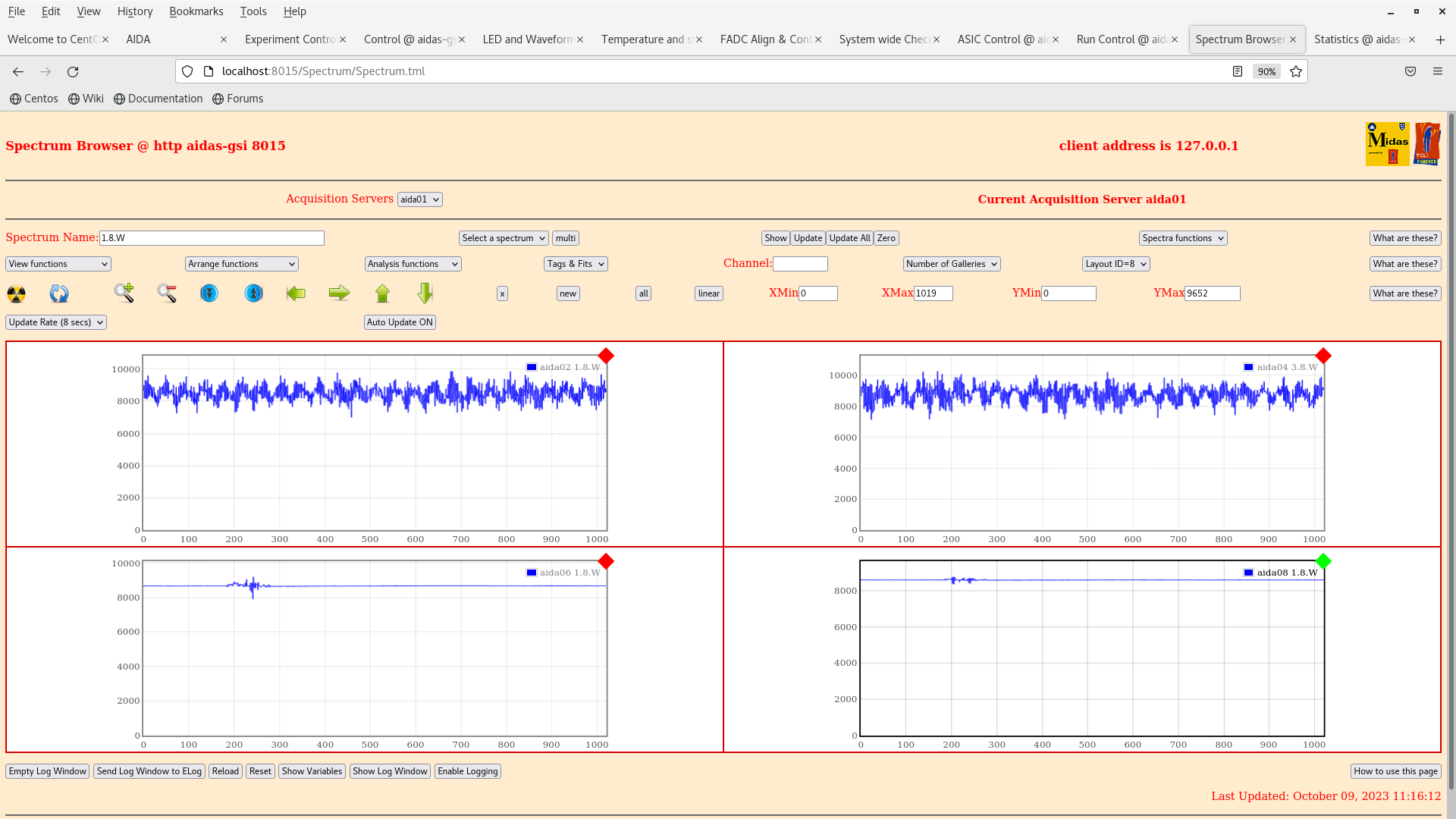This screenshot has width=1456, height=819.
Task: Click the blue double down-arrow icon
Action: pyautogui.click(x=209, y=293)
